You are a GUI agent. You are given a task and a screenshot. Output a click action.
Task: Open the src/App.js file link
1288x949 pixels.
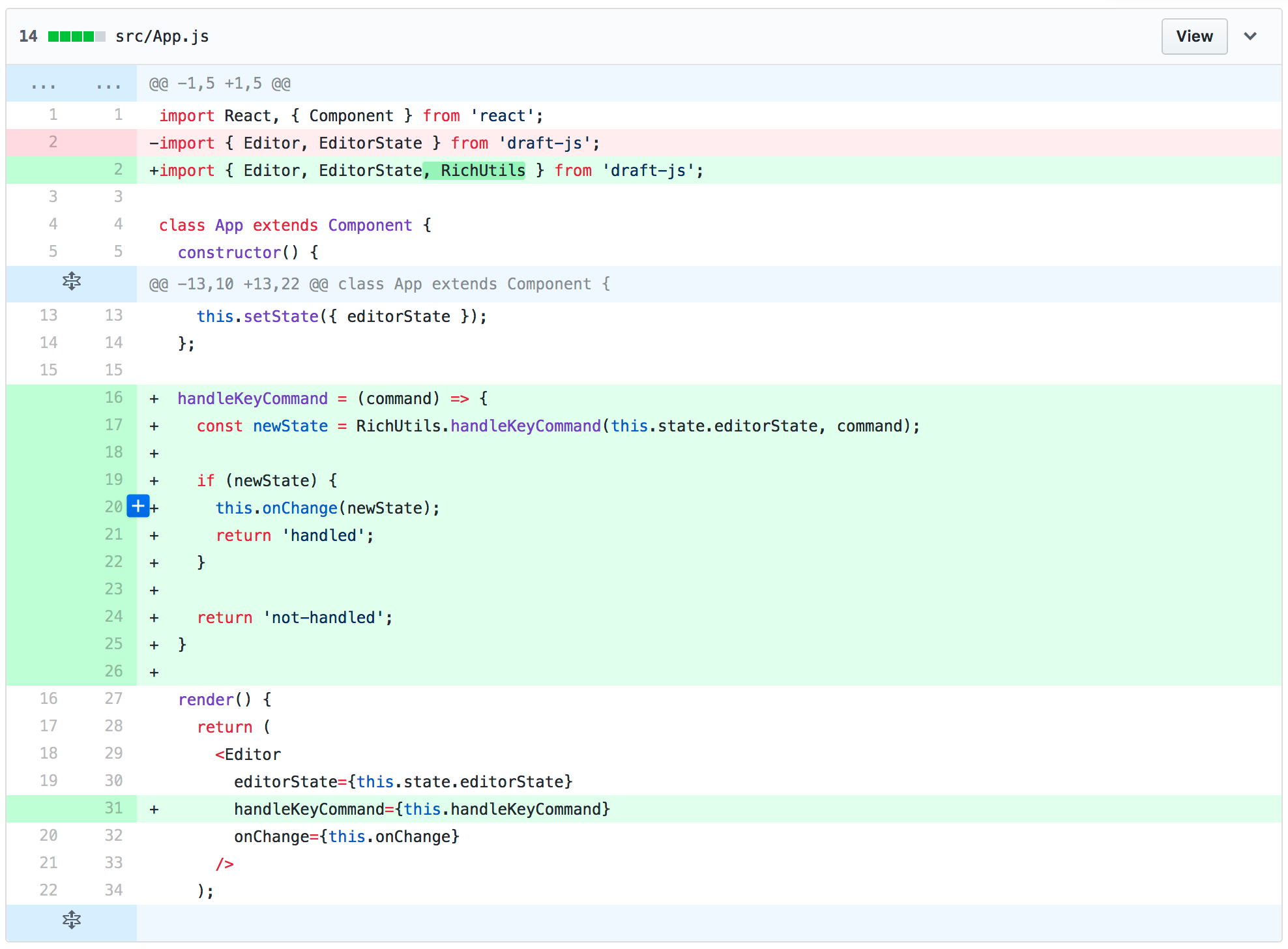tap(162, 36)
